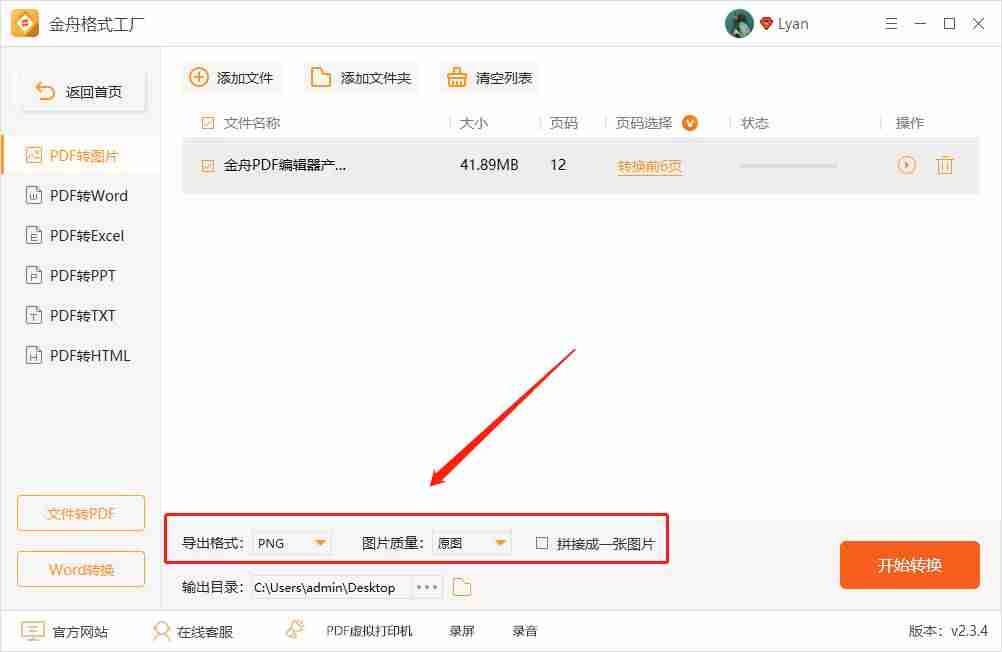
Task: Click the 文件转PDF button
Action: pos(81,513)
